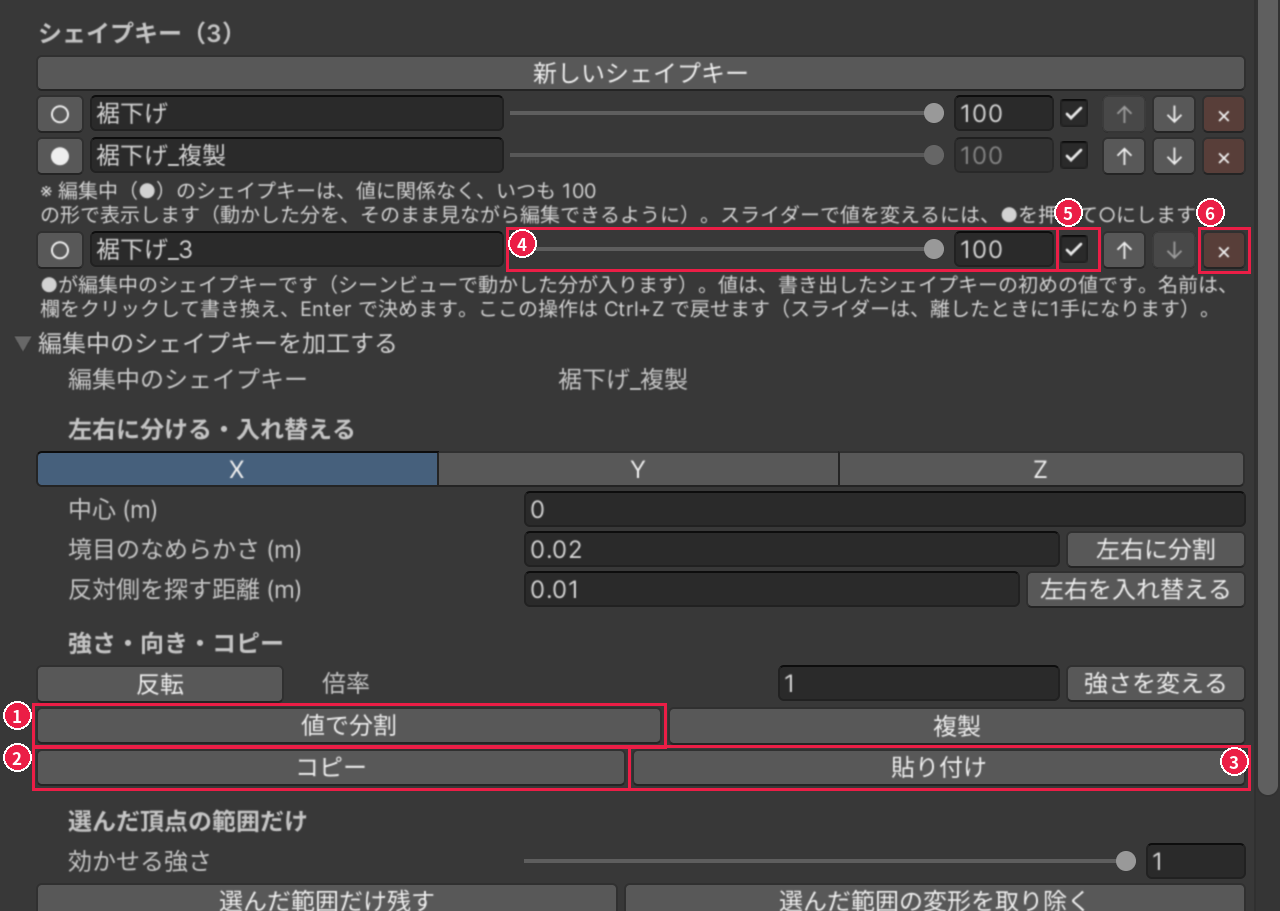Screen dimensions: 1280x911
Task: Click the 中心 (m) input field
Action: tap(884, 509)
